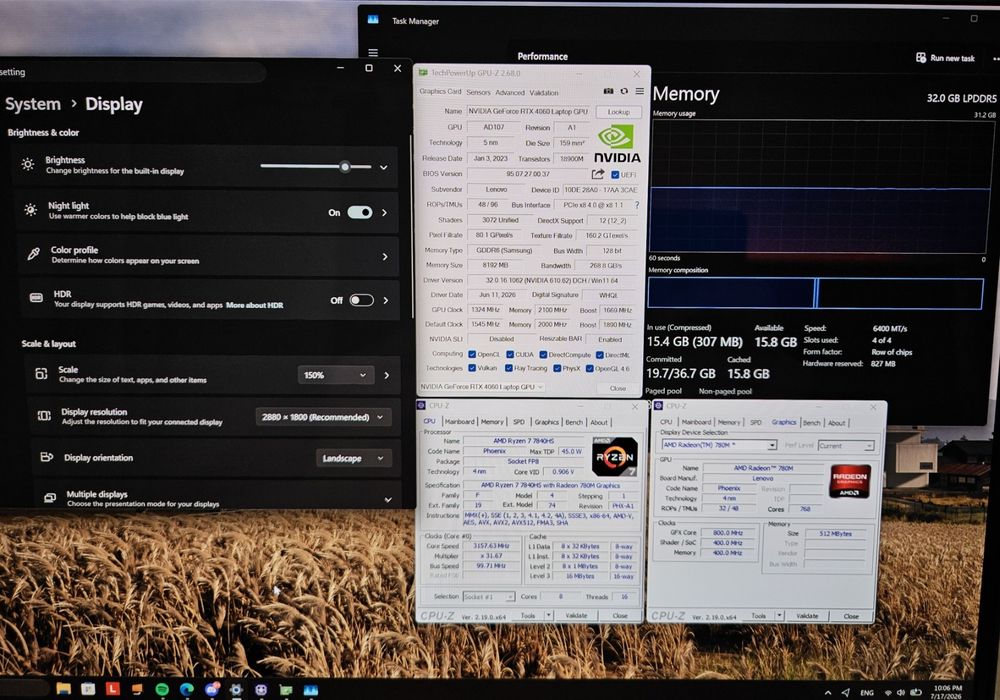Open Task Manager navigation hamburger menu
1000x700 pixels.
click(x=373, y=52)
